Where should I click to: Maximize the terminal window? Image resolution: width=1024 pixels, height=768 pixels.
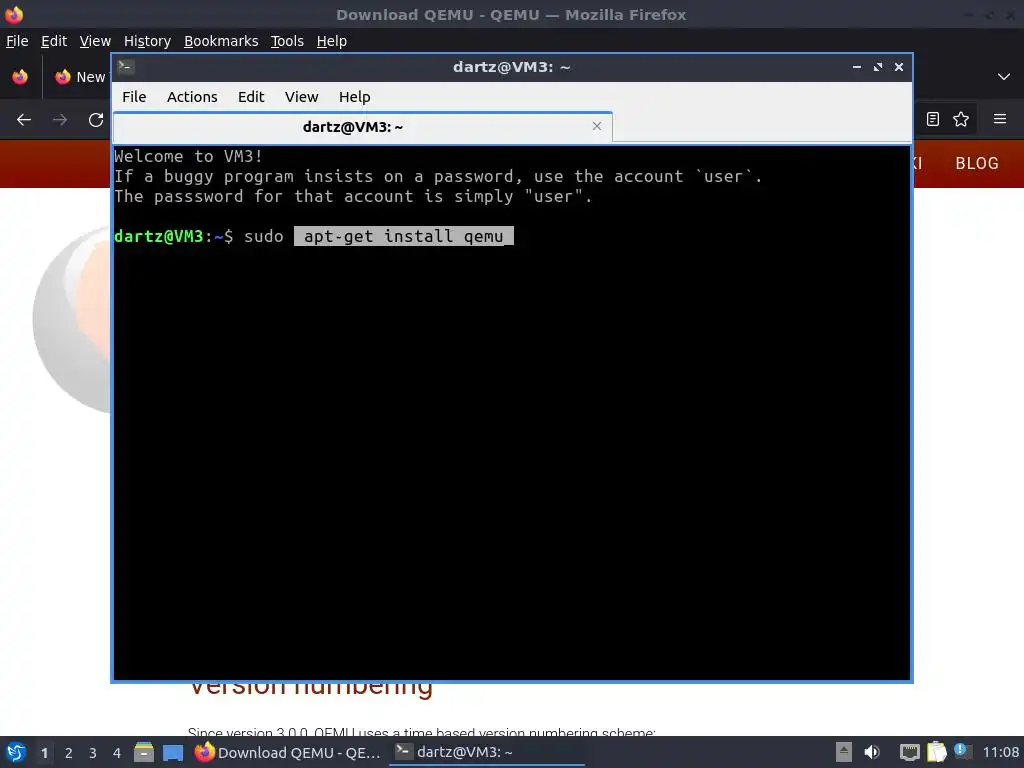click(878, 67)
